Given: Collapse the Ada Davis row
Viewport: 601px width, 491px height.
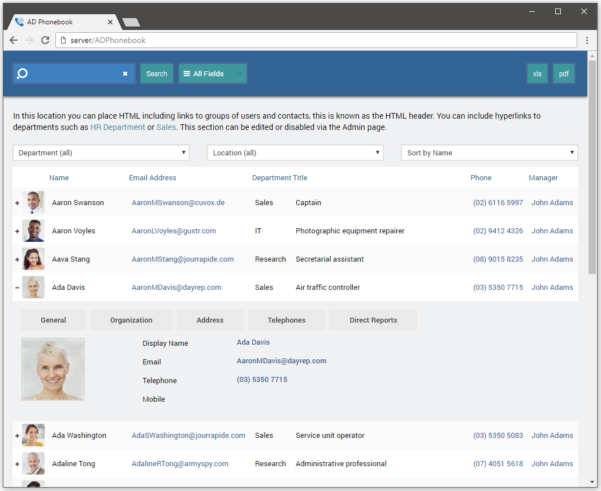Looking at the screenshot, I should 16,288.
